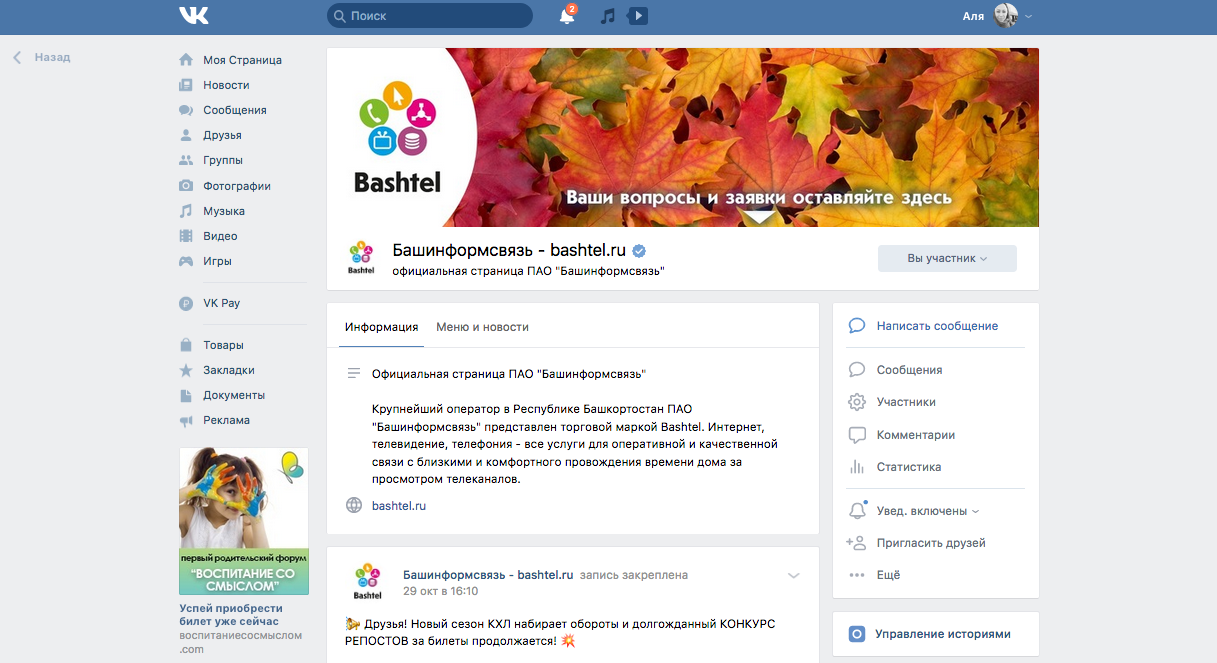
Task: Open the music note icon in header
Action: [x=607, y=16]
